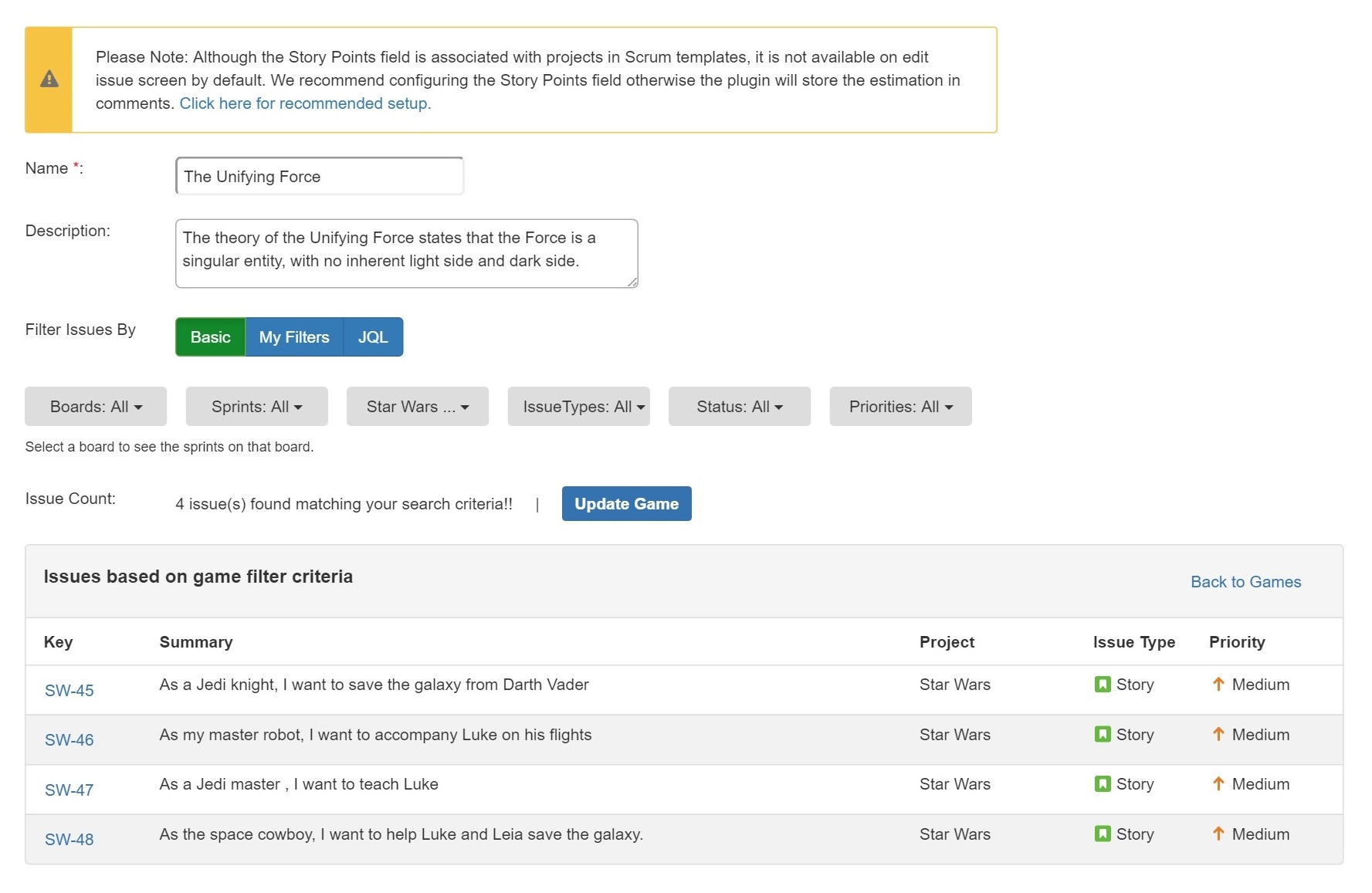Viewport: 1372px width, 893px height.
Task: Open issue SW-48 link
Action: [x=69, y=840]
